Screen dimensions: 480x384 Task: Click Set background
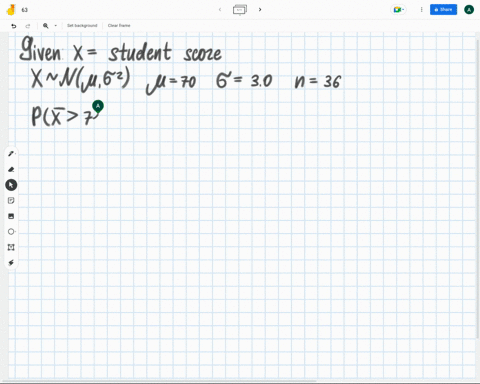coord(82,26)
